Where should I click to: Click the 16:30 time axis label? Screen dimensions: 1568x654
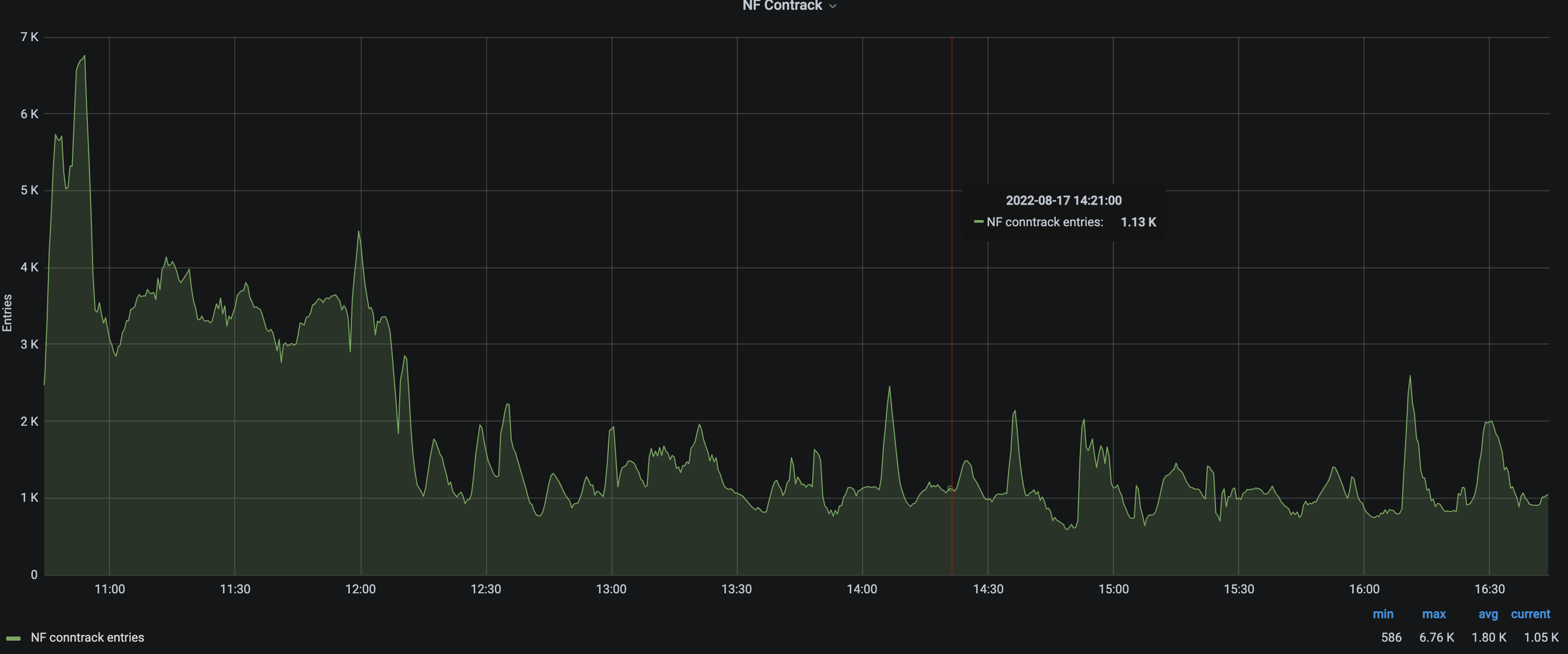coord(1489,589)
